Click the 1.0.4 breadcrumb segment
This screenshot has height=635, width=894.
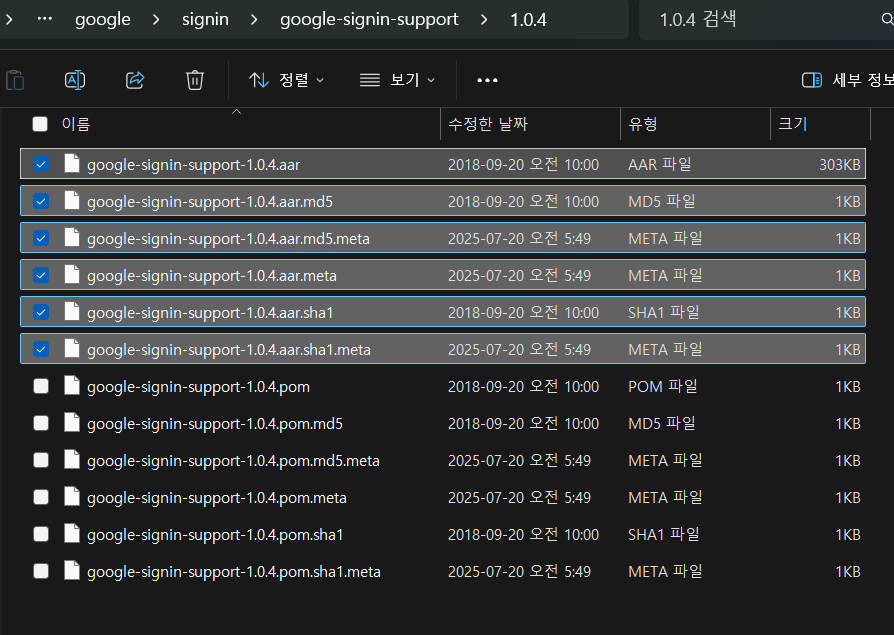[528, 20]
